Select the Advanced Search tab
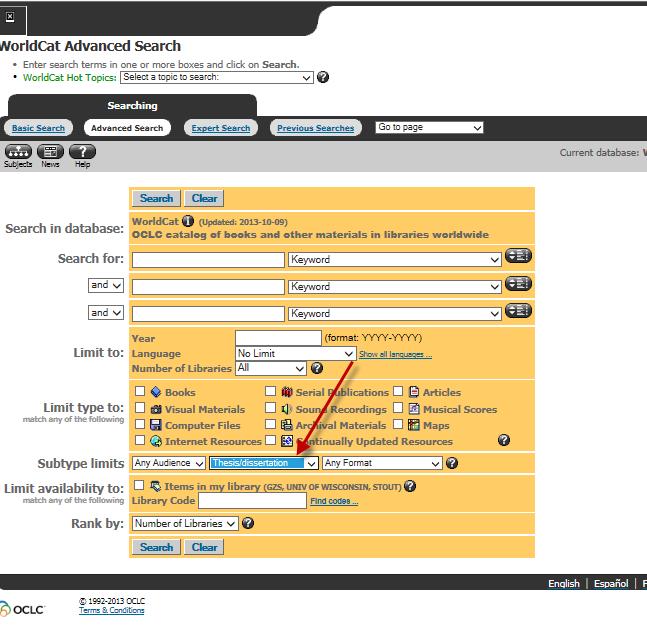 click(x=127, y=128)
